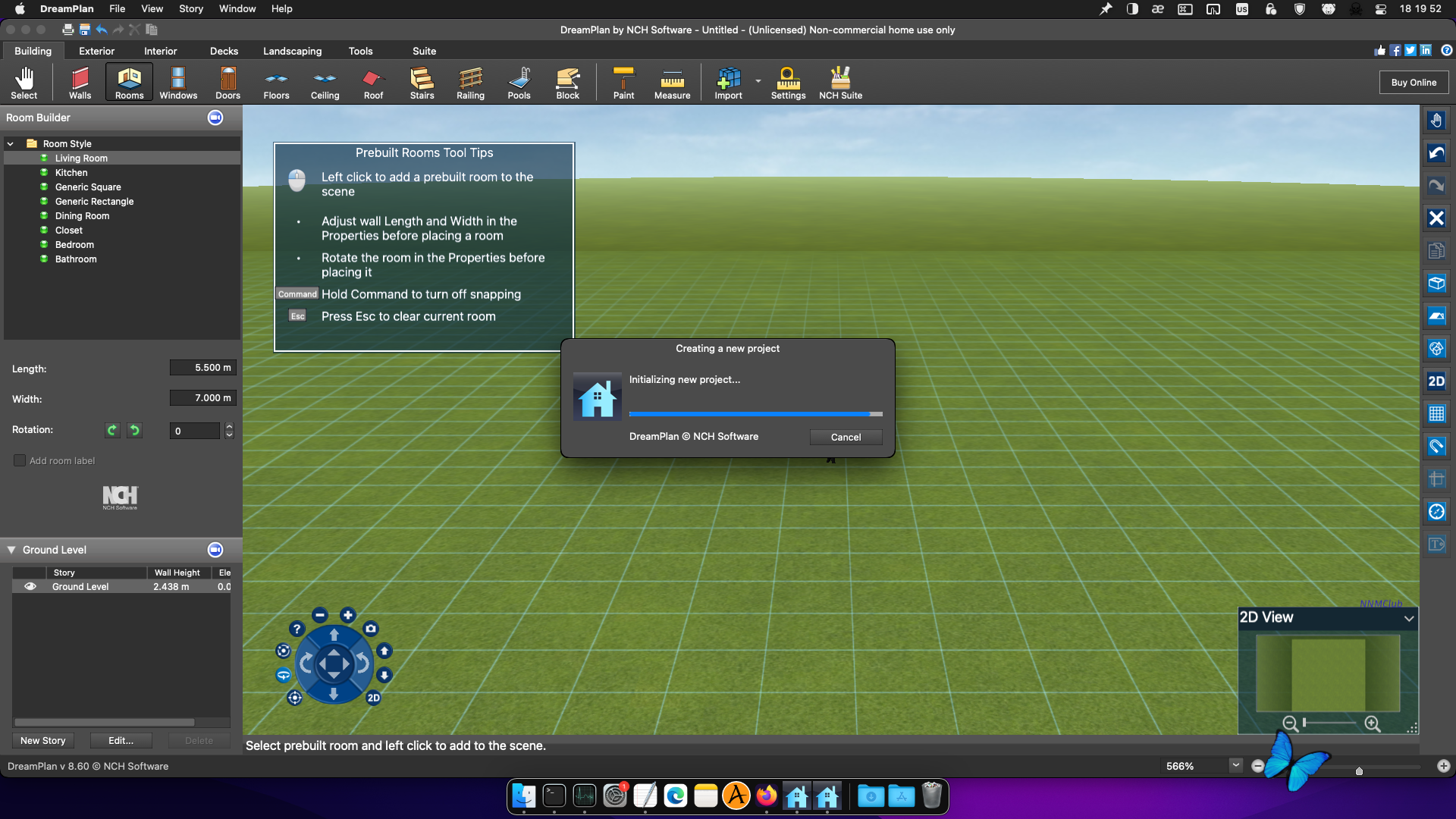Open the Measure tool

point(672,83)
